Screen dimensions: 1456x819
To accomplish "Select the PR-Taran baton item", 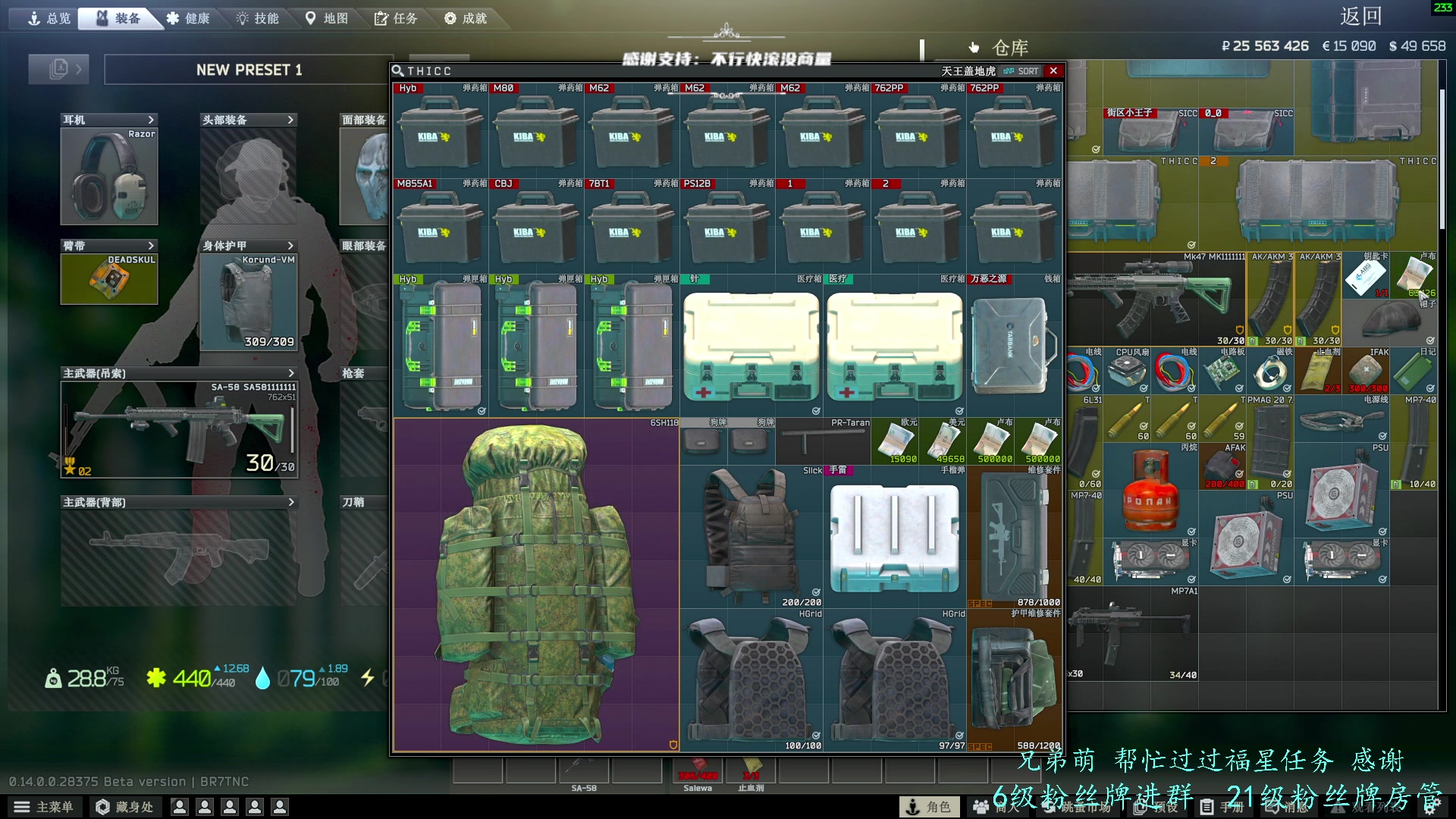I will [x=823, y=441].
